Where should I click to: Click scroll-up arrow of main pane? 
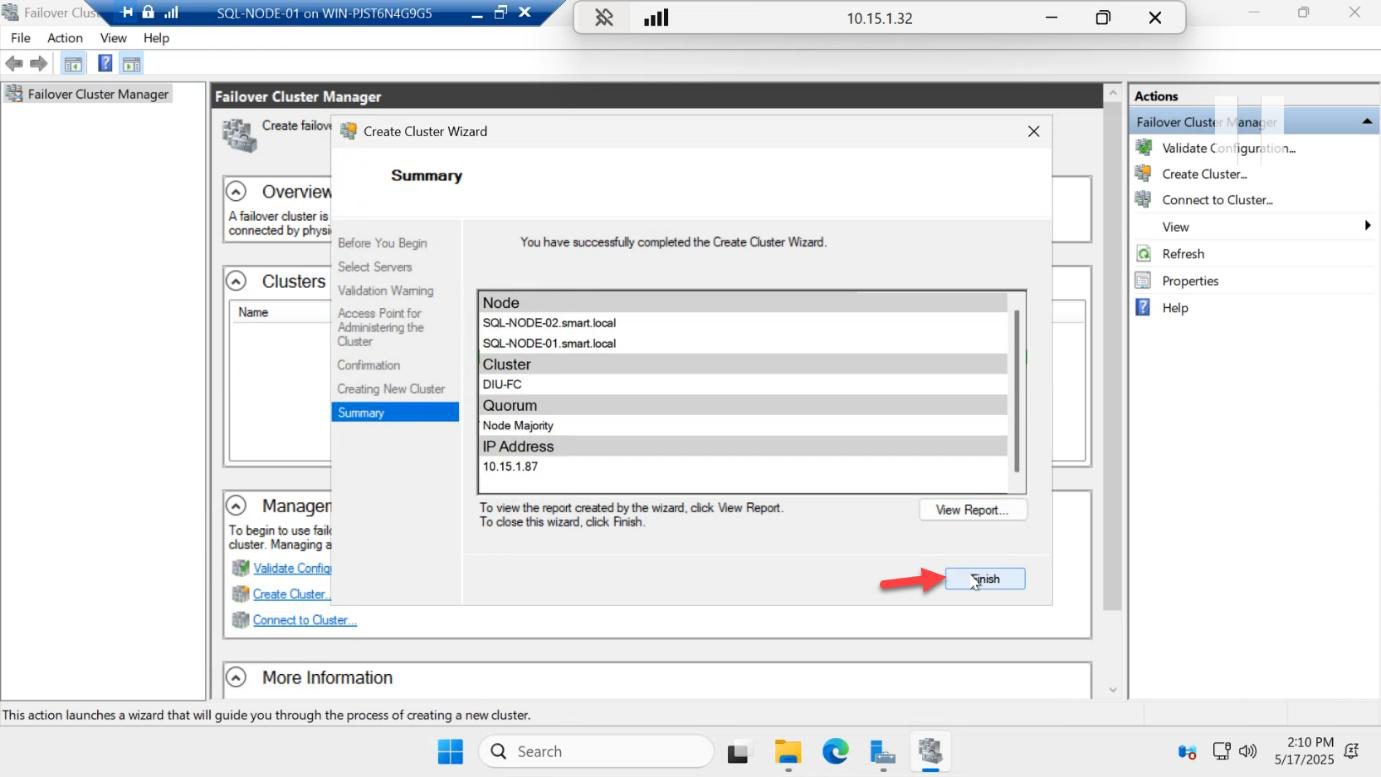pos(1113,94)
